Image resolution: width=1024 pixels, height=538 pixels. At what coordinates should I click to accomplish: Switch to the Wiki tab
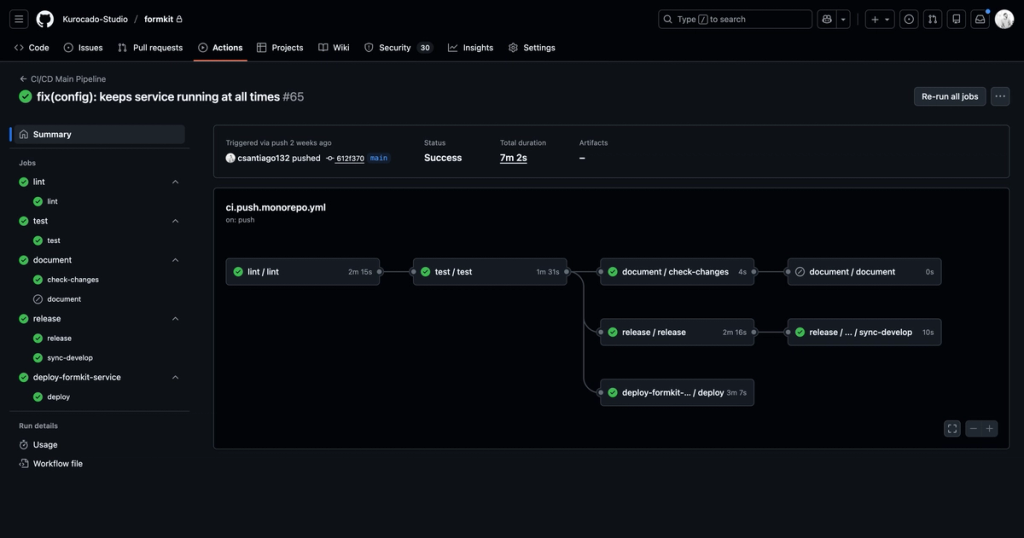pos(334,48)
